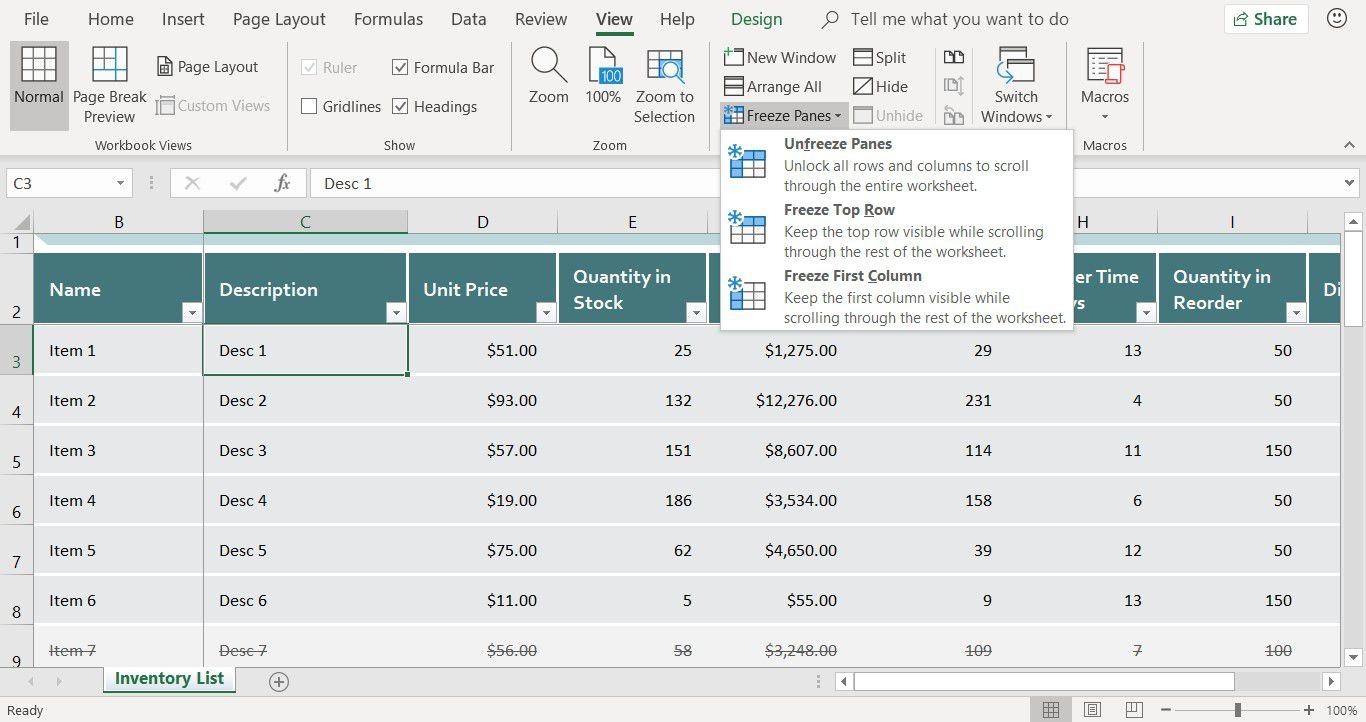Viewport: 1366px width, 722px height.
Task: Click the Page Break Preview icon
Action: coord(109,66)
